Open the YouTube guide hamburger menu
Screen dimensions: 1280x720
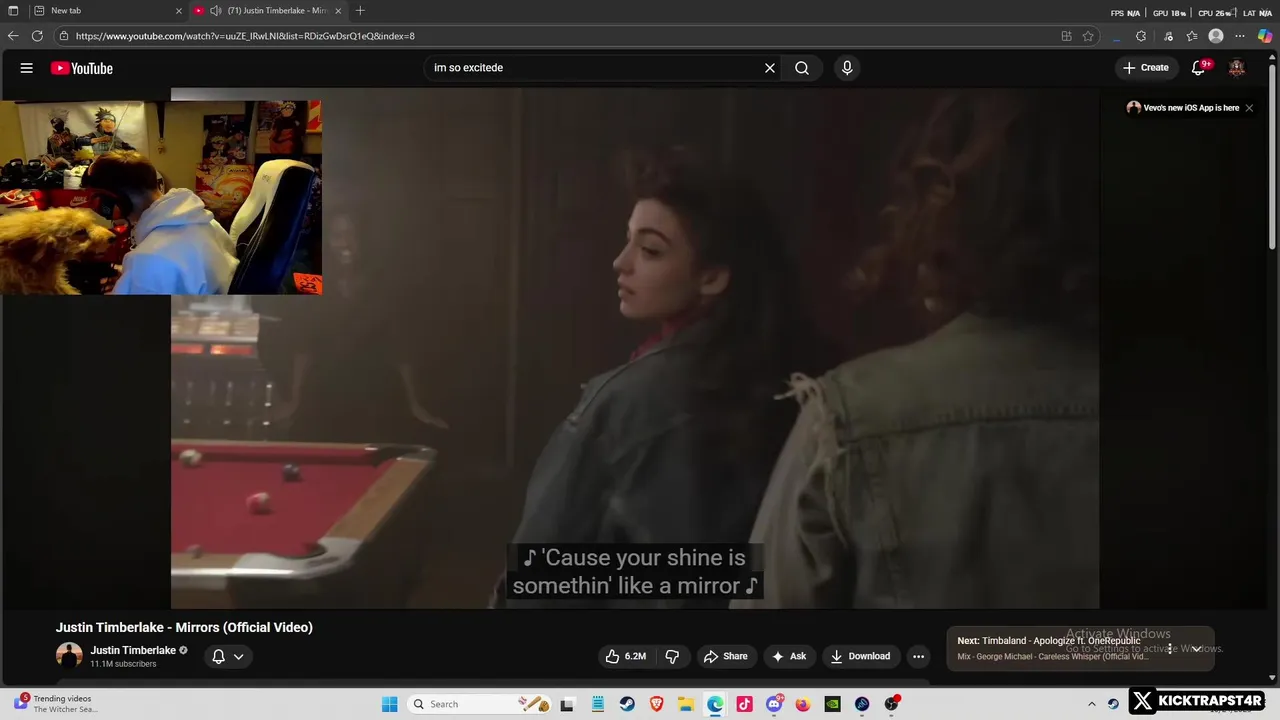[x=27, y=68]
